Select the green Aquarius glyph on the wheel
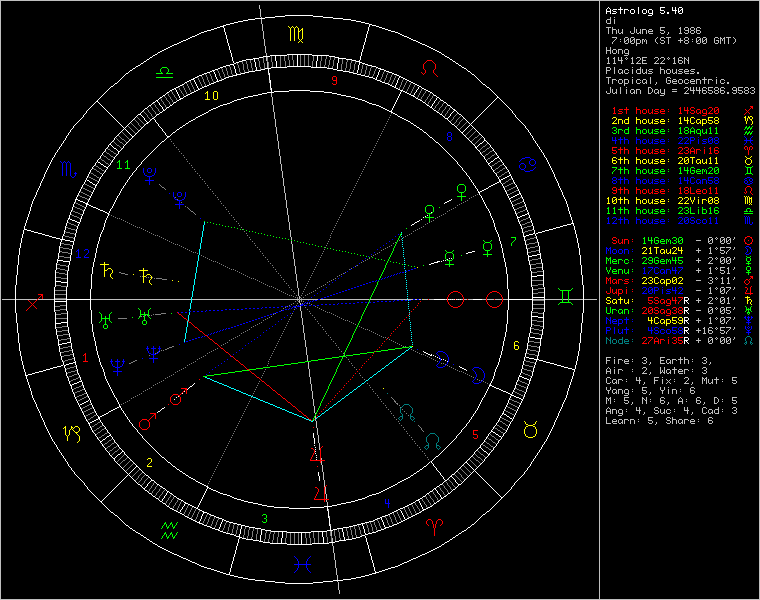 click(169, 528)
